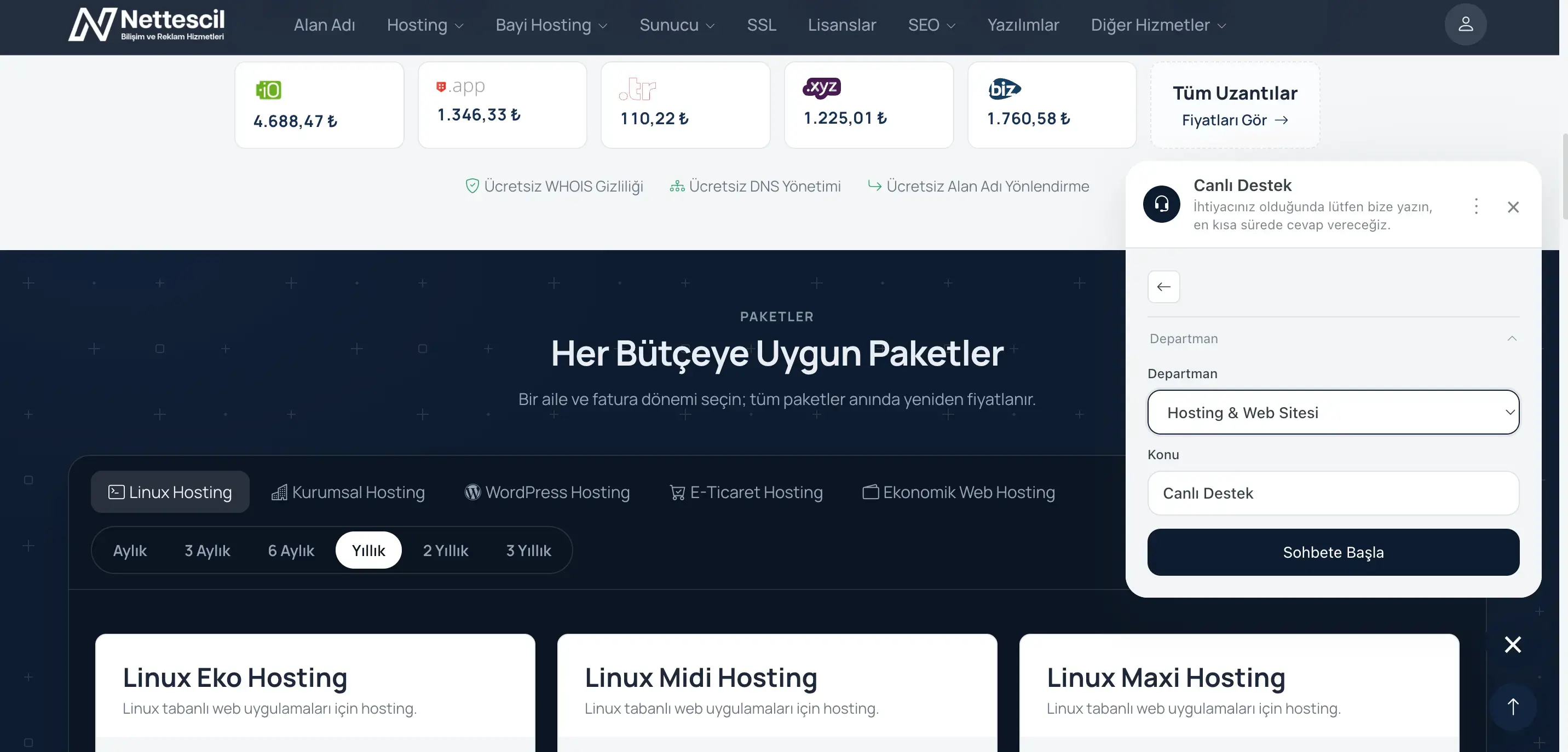This screenshot has width=1568, height=752.
Task: Click the Ücretsiz Alan Adı Yönlendirme text
Action: (x=987, y=186)
